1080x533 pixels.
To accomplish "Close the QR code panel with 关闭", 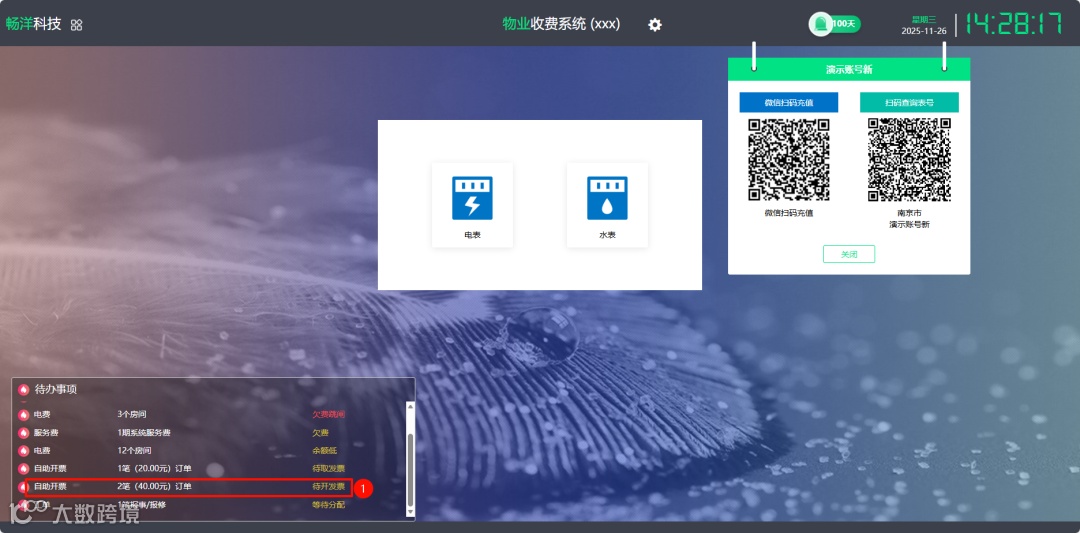I will click(x=849, y=254).
